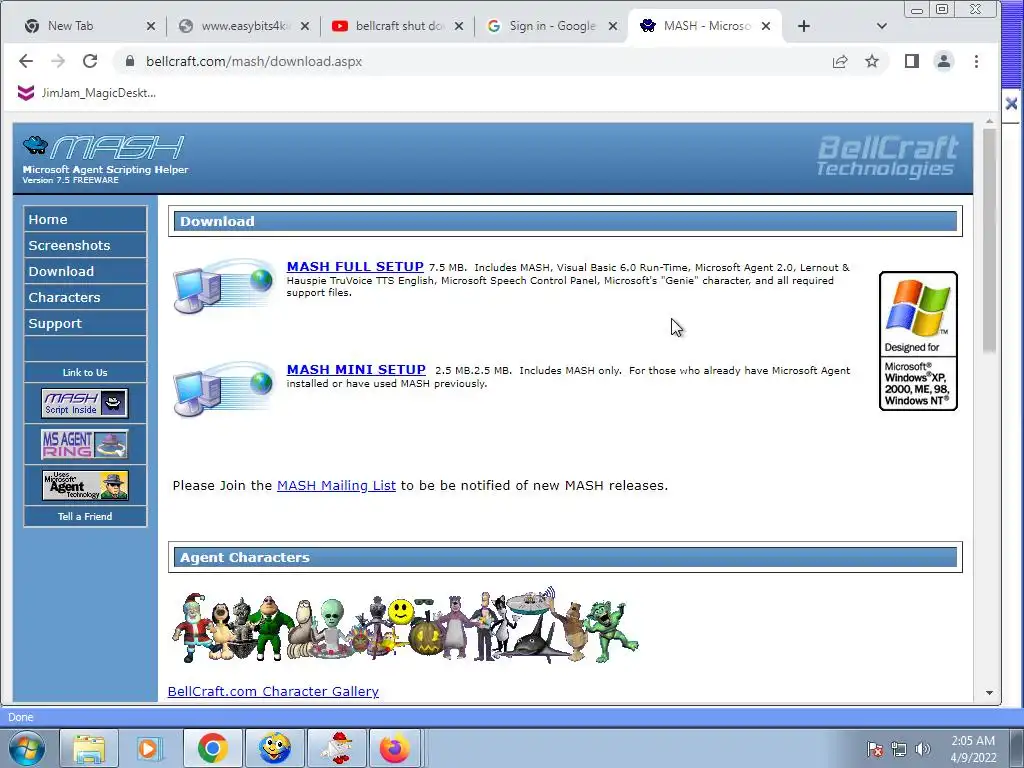Click the network tray icon
This screenshot has height=768, width=1024.
pyautogui.click(x=899, y=749)
